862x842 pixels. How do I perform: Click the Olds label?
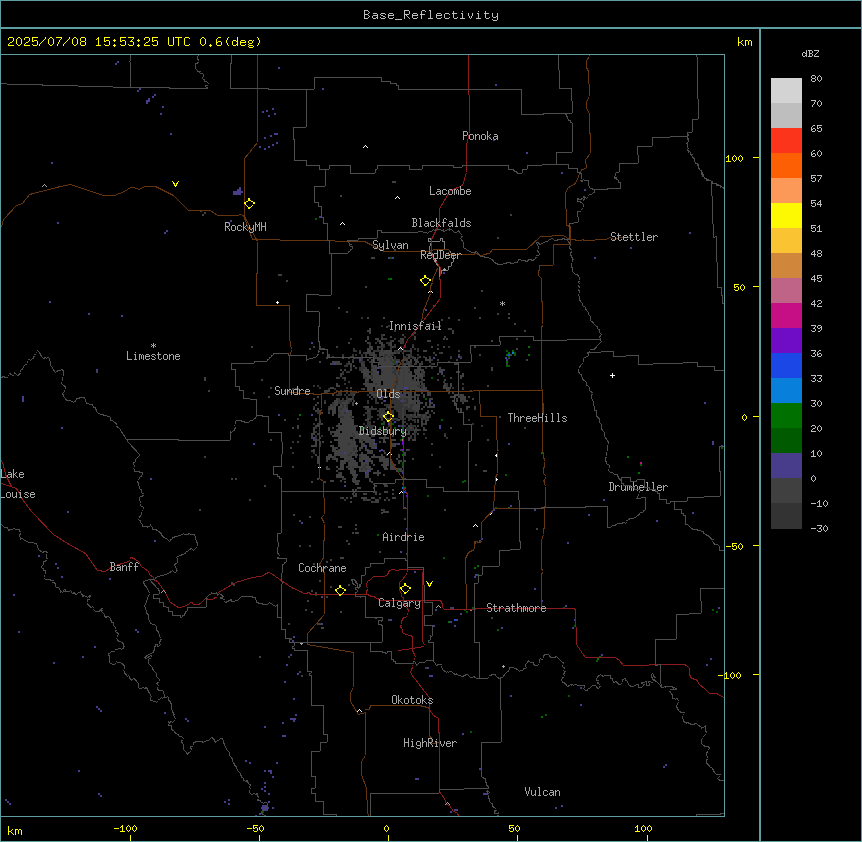(x=388, y=394)
